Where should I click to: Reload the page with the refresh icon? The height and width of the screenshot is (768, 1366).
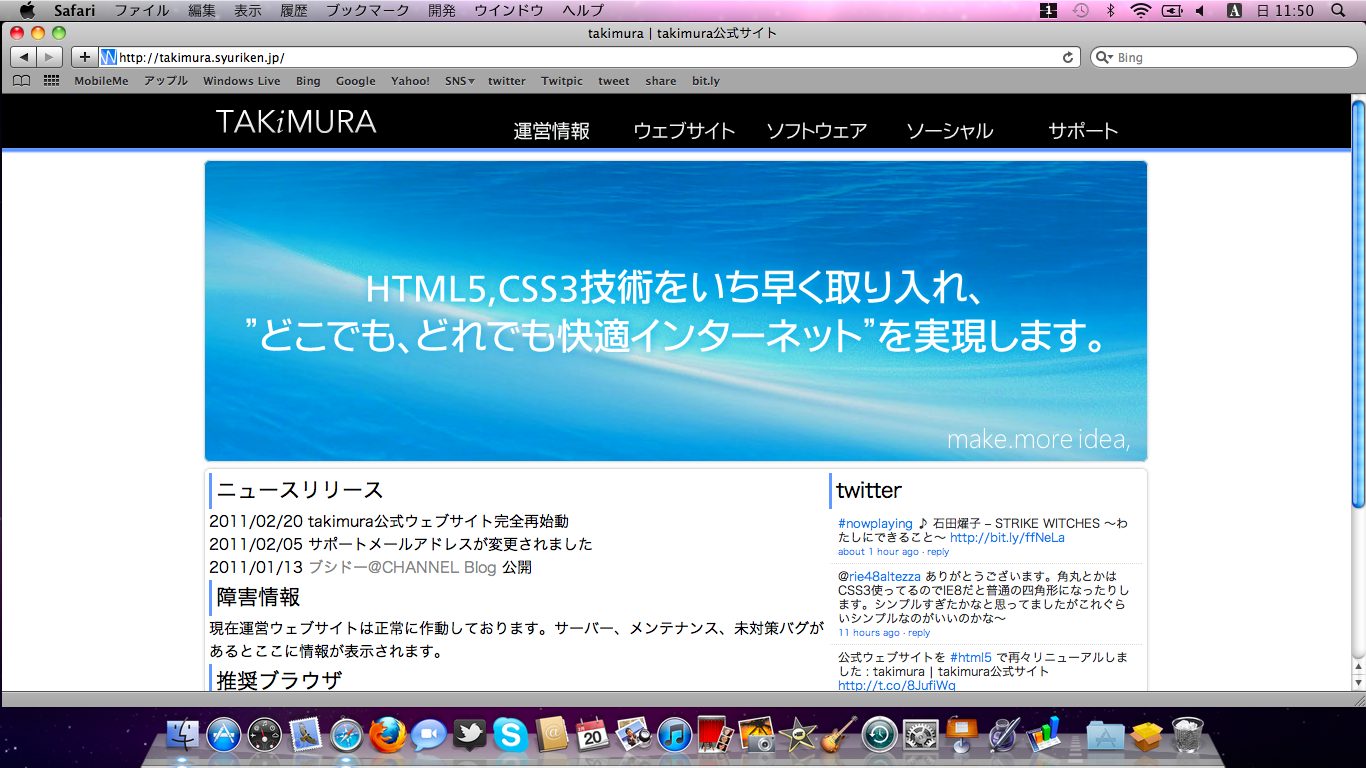coord(1068,57)
